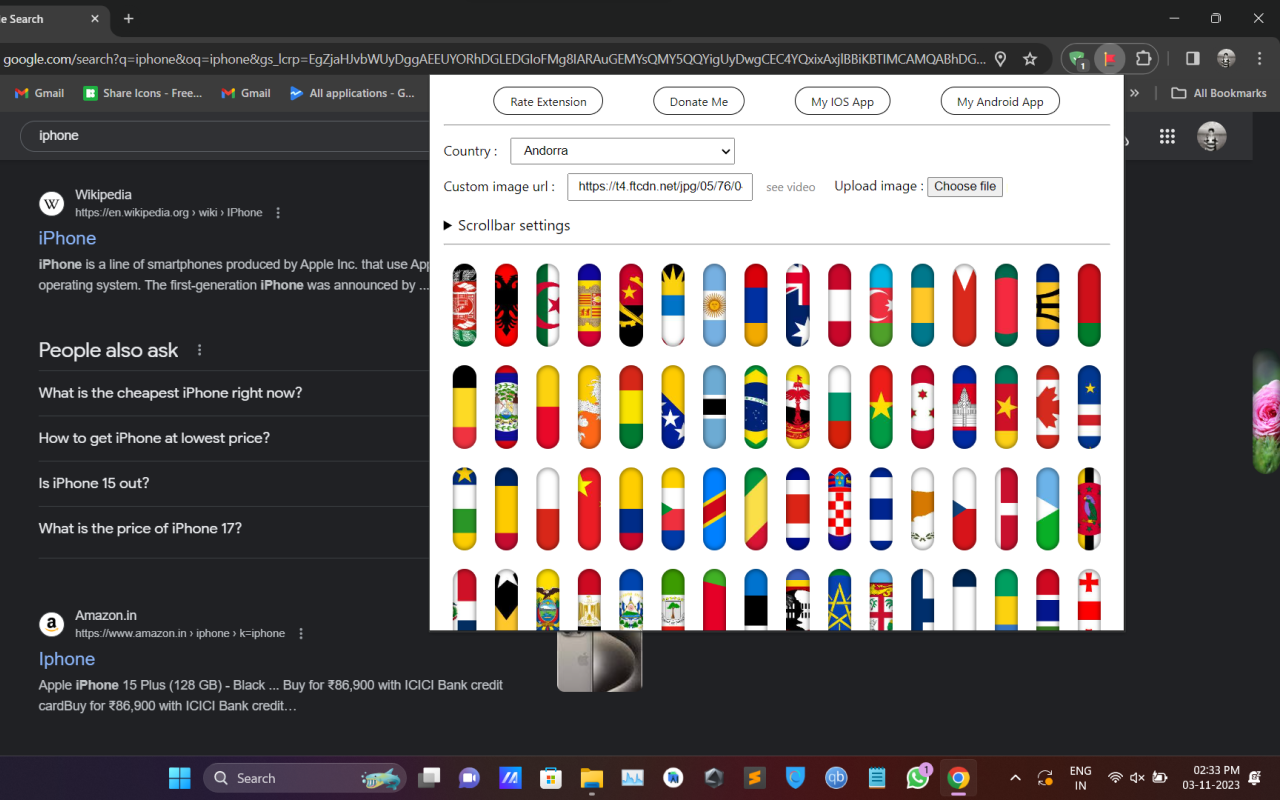Open the Google apps grid
The image size is (1280, 800).
coord(1167,137)
